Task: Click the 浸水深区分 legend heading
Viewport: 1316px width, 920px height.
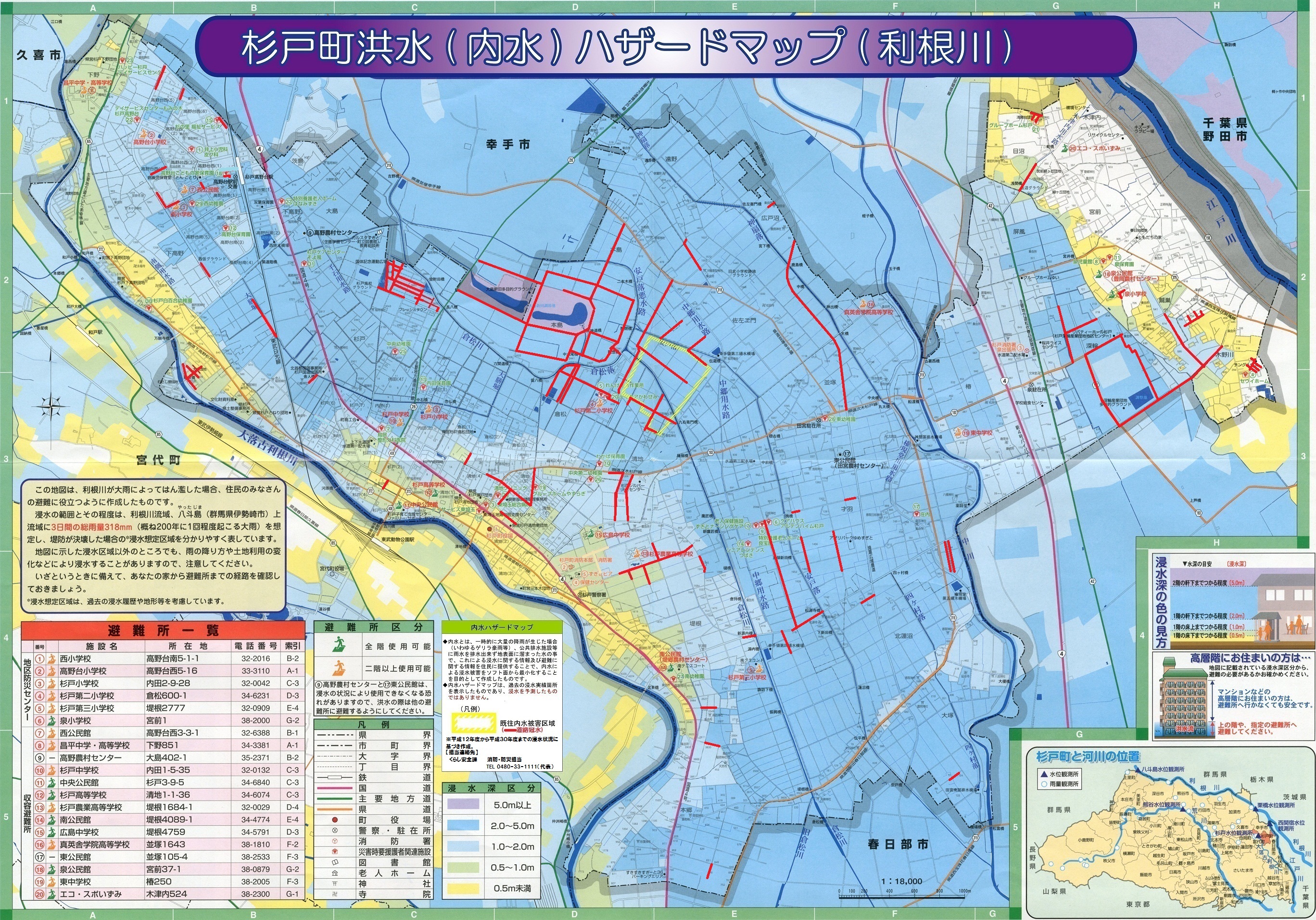Action: click(x=491, y=788)
